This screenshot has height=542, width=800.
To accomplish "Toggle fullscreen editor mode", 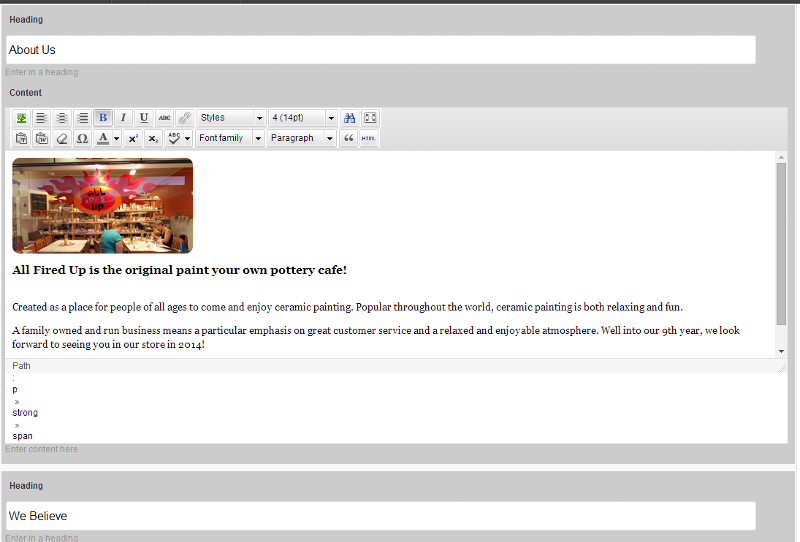I will click(x=370, y=118).
